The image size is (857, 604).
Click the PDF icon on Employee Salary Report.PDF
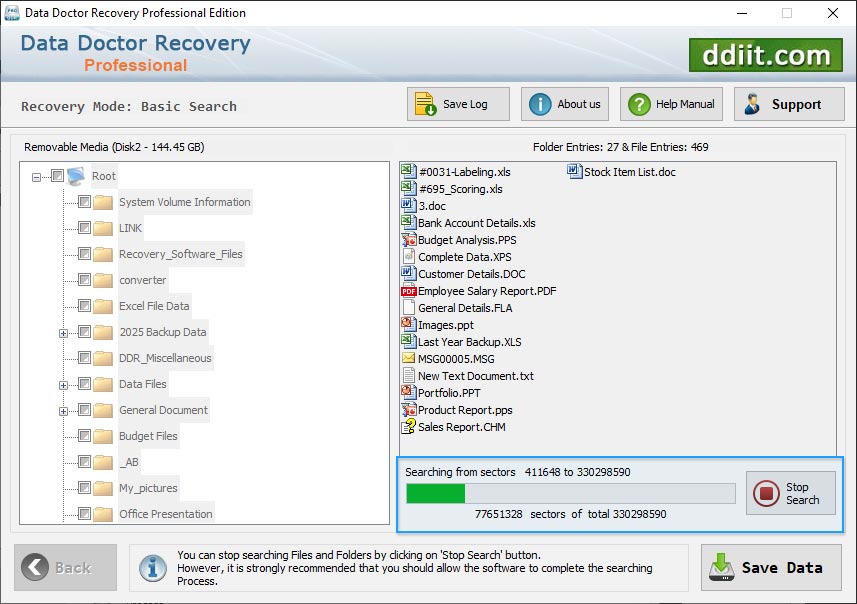[407, 290]
